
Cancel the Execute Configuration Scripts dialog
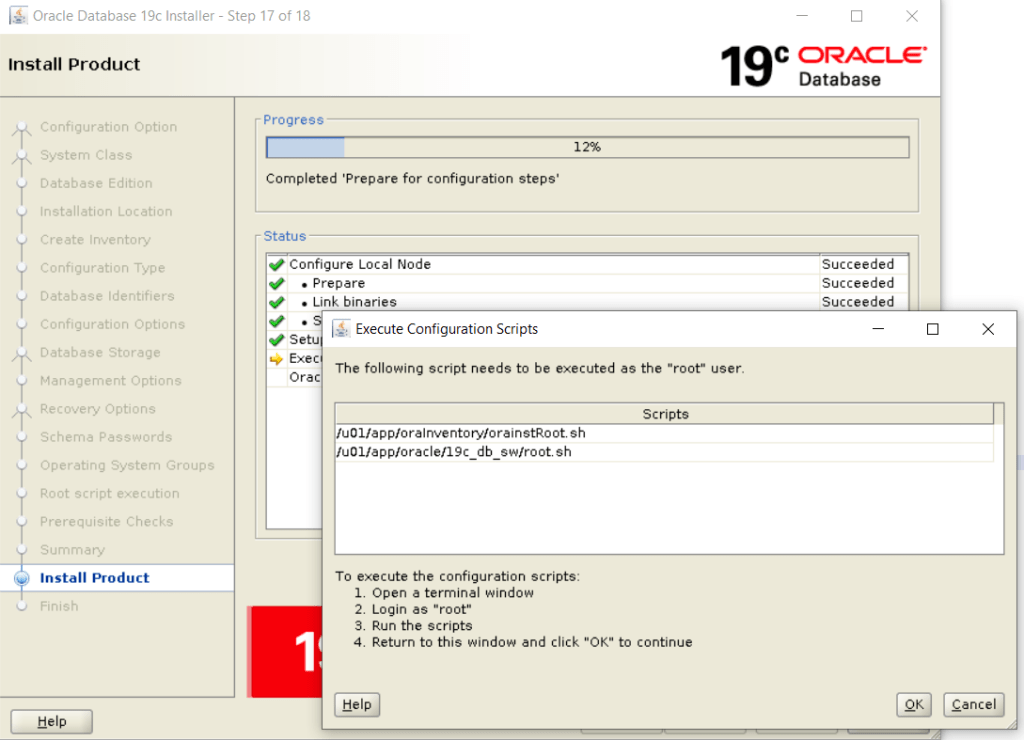(x=973, y=704)
